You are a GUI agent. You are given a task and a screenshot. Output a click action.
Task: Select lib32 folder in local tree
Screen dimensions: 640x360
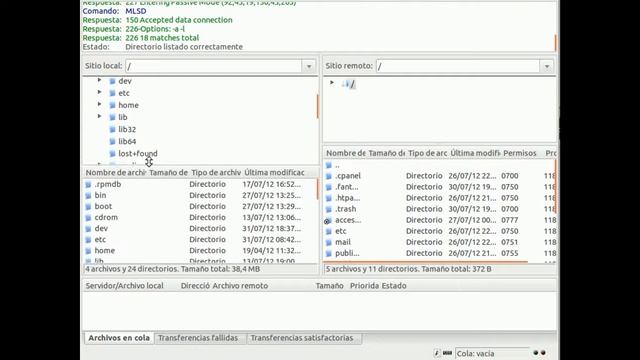click(x=127, y=129)
